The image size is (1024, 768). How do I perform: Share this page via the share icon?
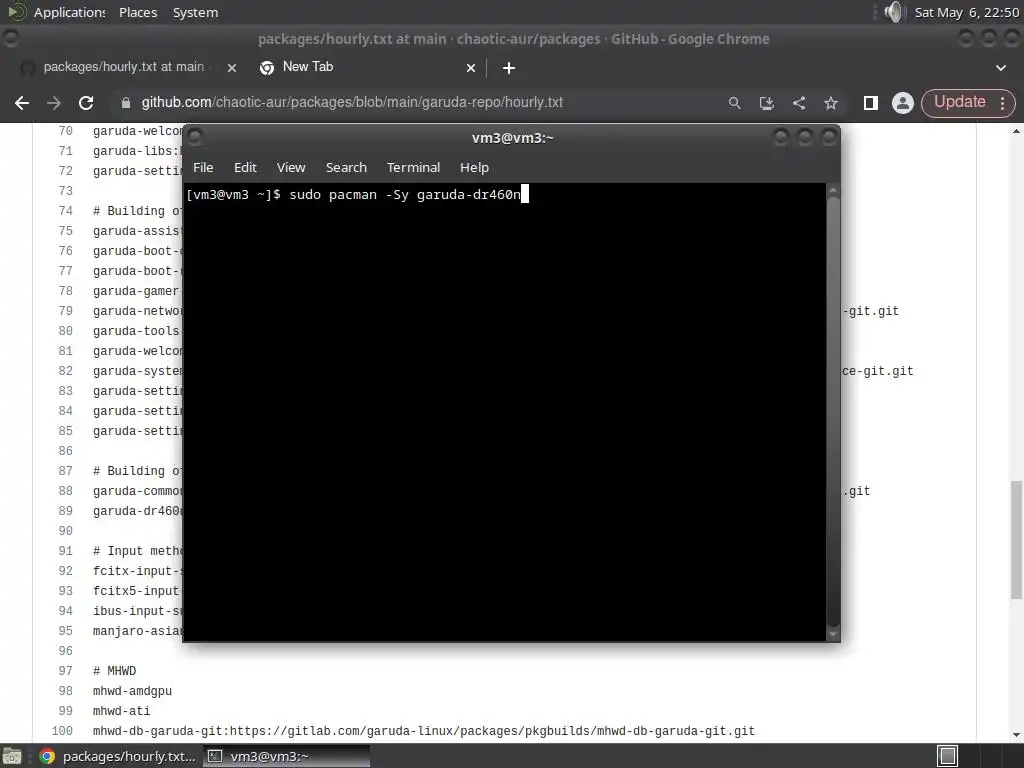[x=799, y=103]
